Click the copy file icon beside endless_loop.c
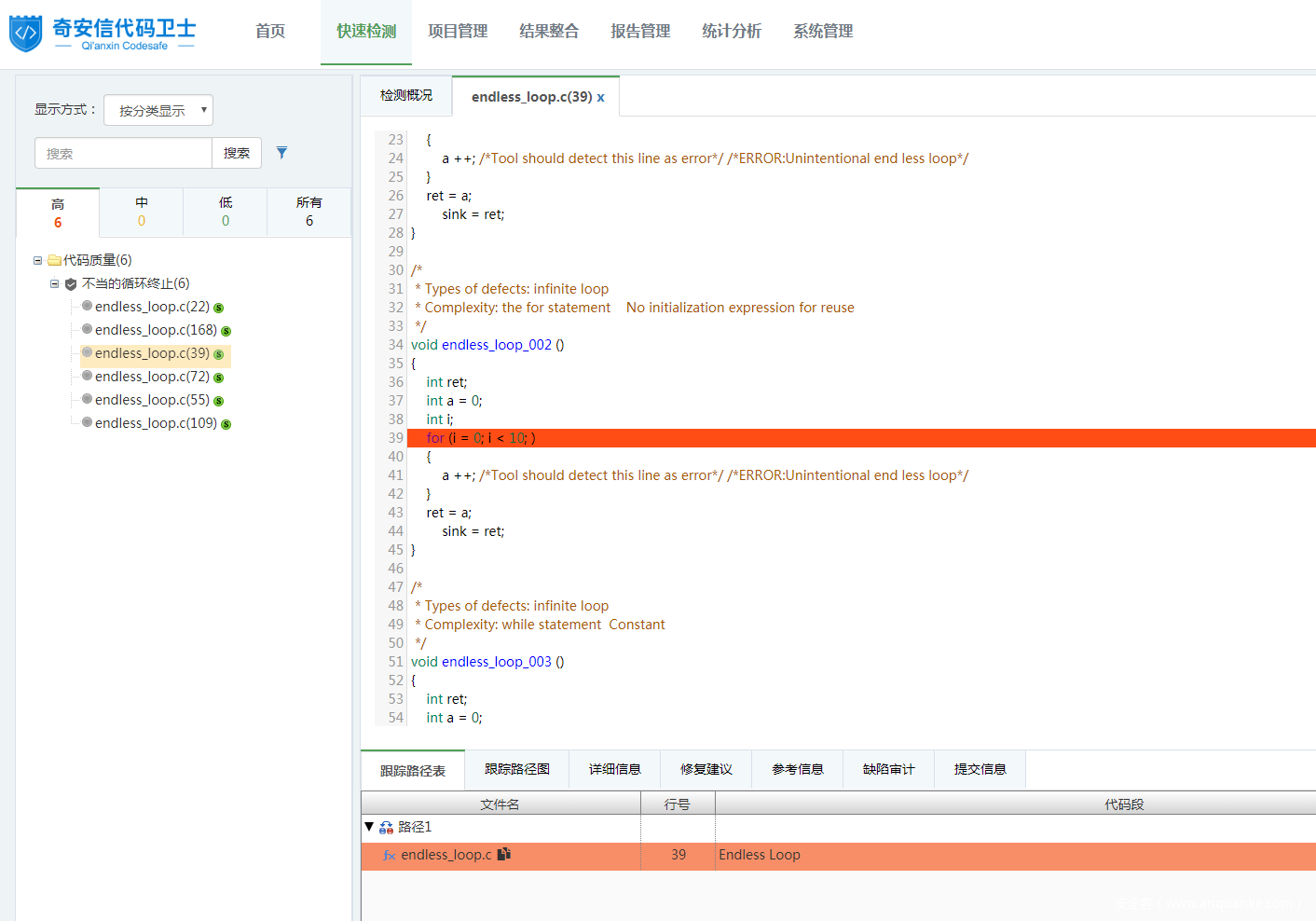The width and height of the screenshot is (1316, 921). (x=504, y=855)
